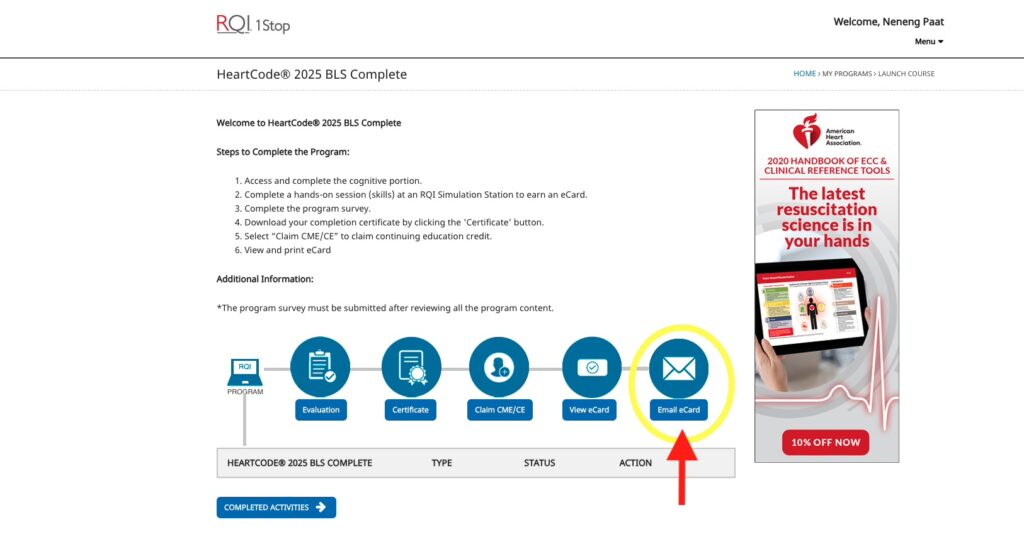Screen dimensions: 1024x539
Task: Click the ACTION column header
Action: [x=635, y=463]
